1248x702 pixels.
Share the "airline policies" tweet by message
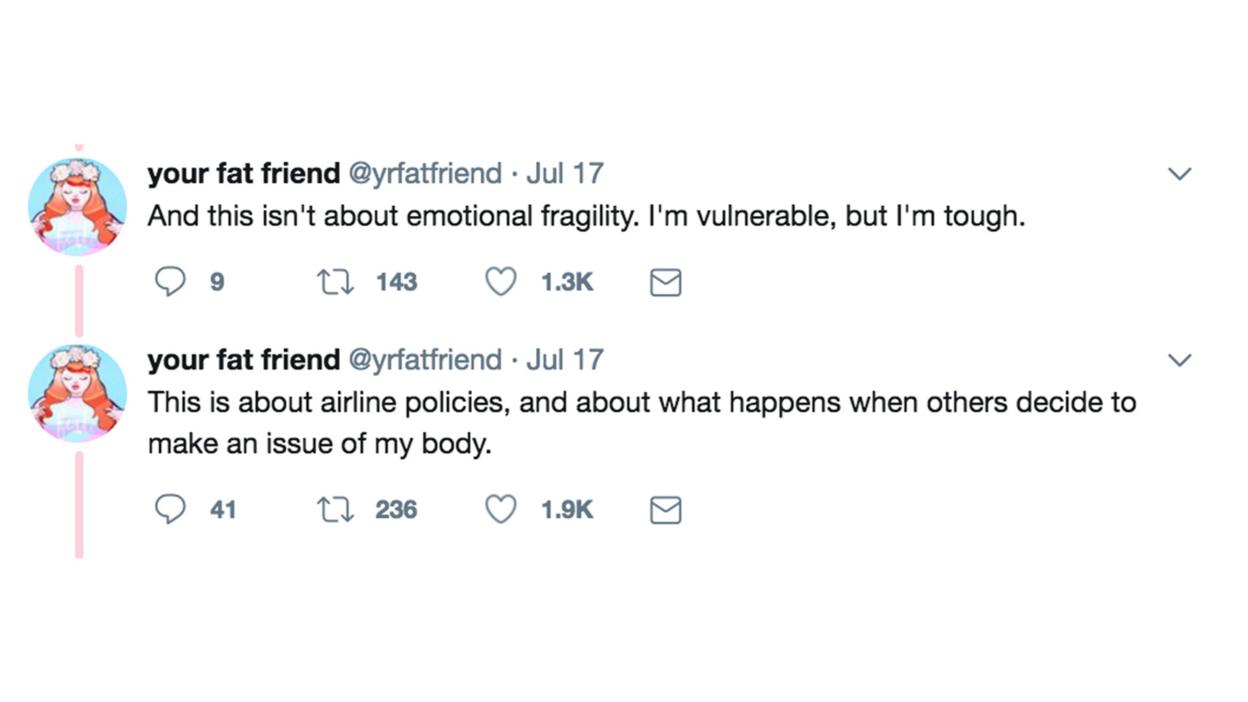point(666,511)
